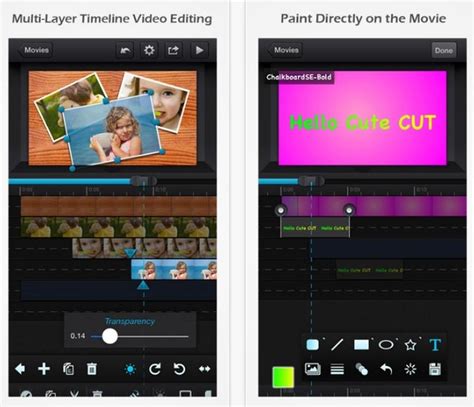Select the star shape tool

click(x=410, y=344)
